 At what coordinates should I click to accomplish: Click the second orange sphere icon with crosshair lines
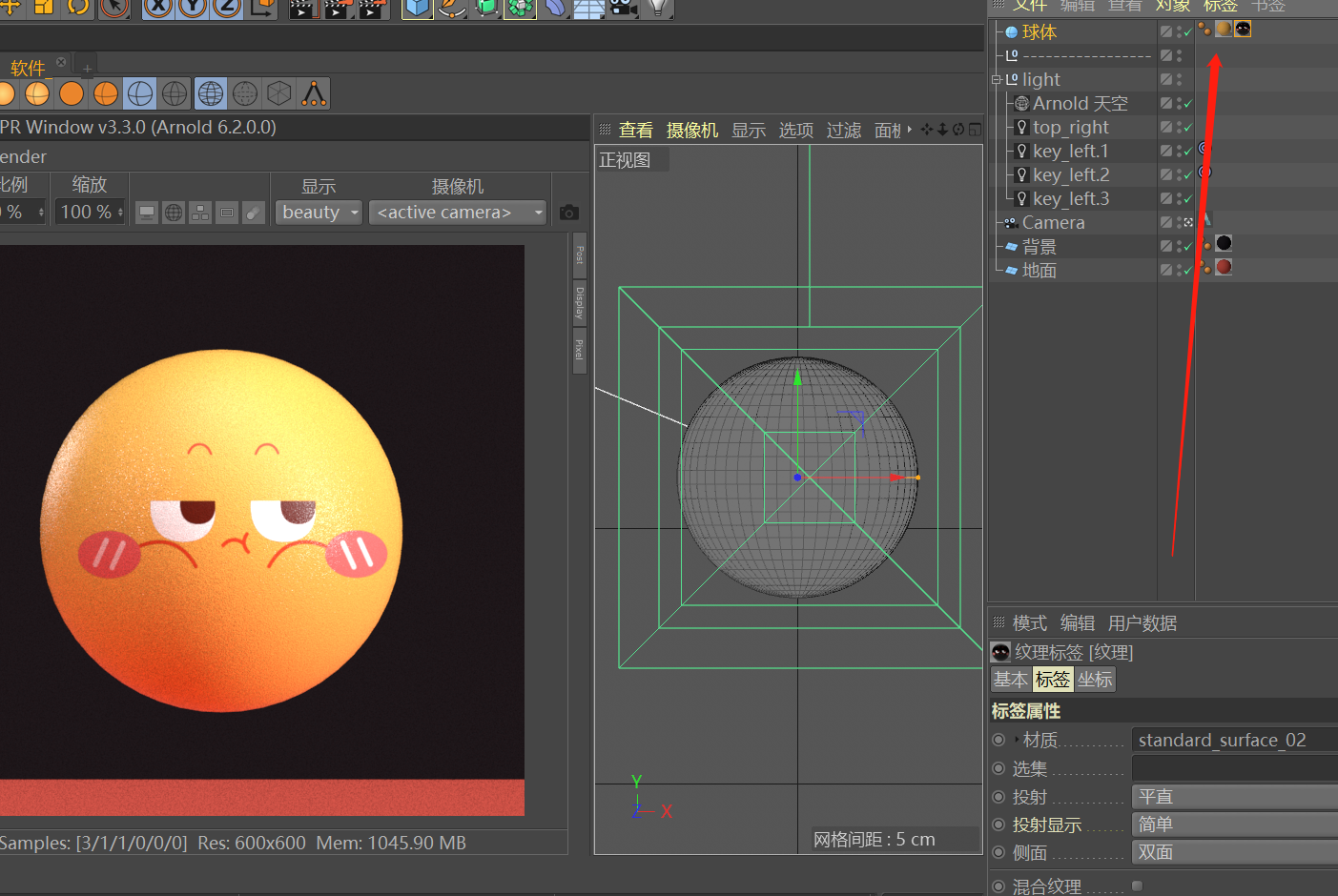click(106, 93)
